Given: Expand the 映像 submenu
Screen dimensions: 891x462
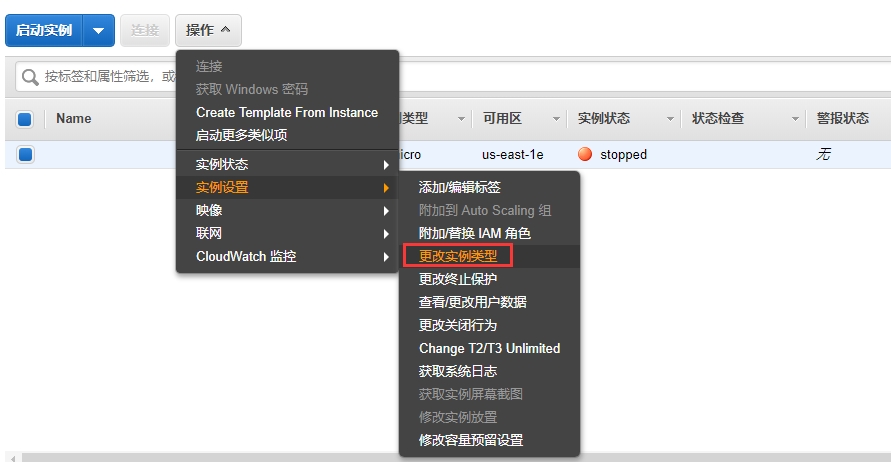Looking at the screenshot, I should coord(286,210).
